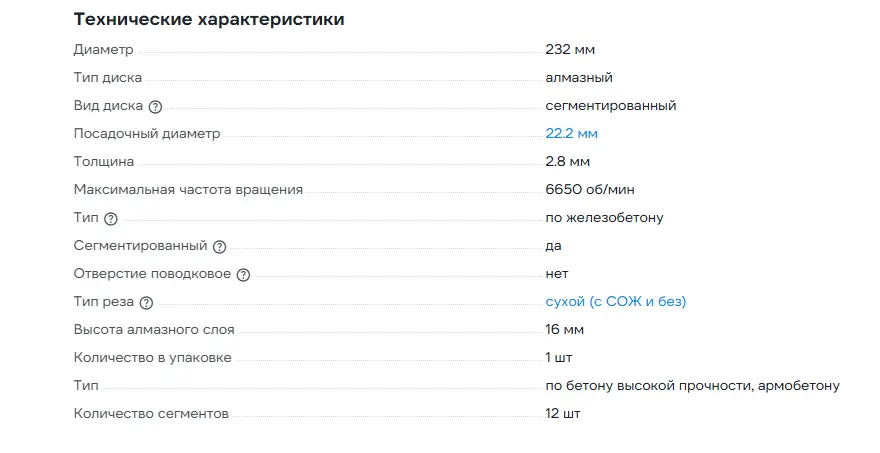
Task: Click the Технические характеристики heading
Action: [x=209, y=20]
